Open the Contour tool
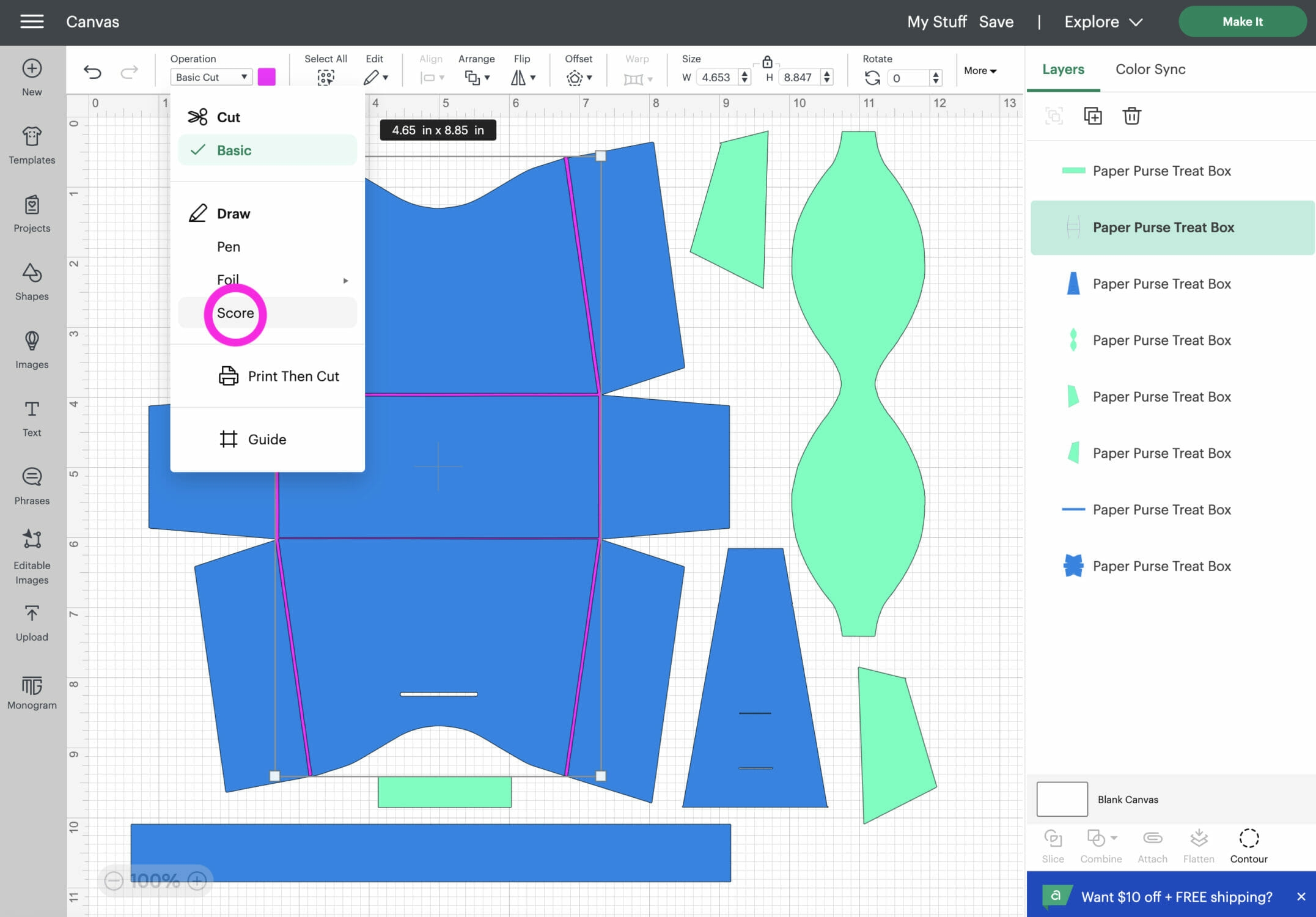Image resolution: width=1316 pixels, height=917 pixels. click(x=1249, y=844)
